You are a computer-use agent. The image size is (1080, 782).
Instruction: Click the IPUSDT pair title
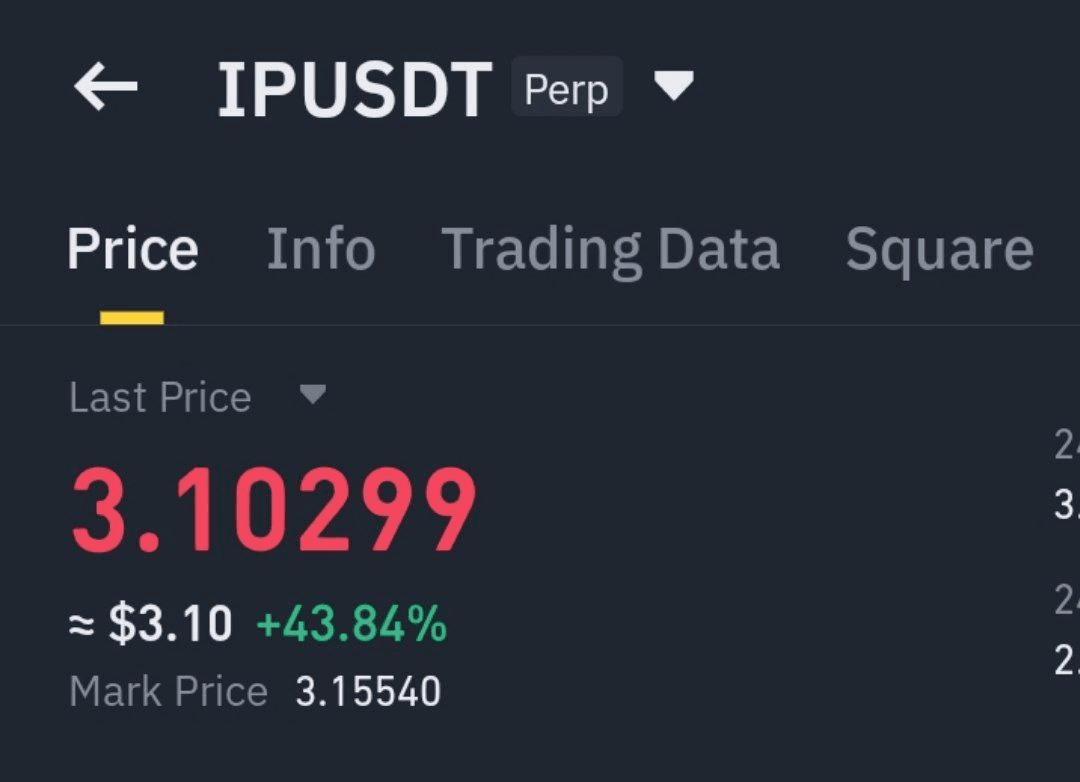(x=355, y=90)
